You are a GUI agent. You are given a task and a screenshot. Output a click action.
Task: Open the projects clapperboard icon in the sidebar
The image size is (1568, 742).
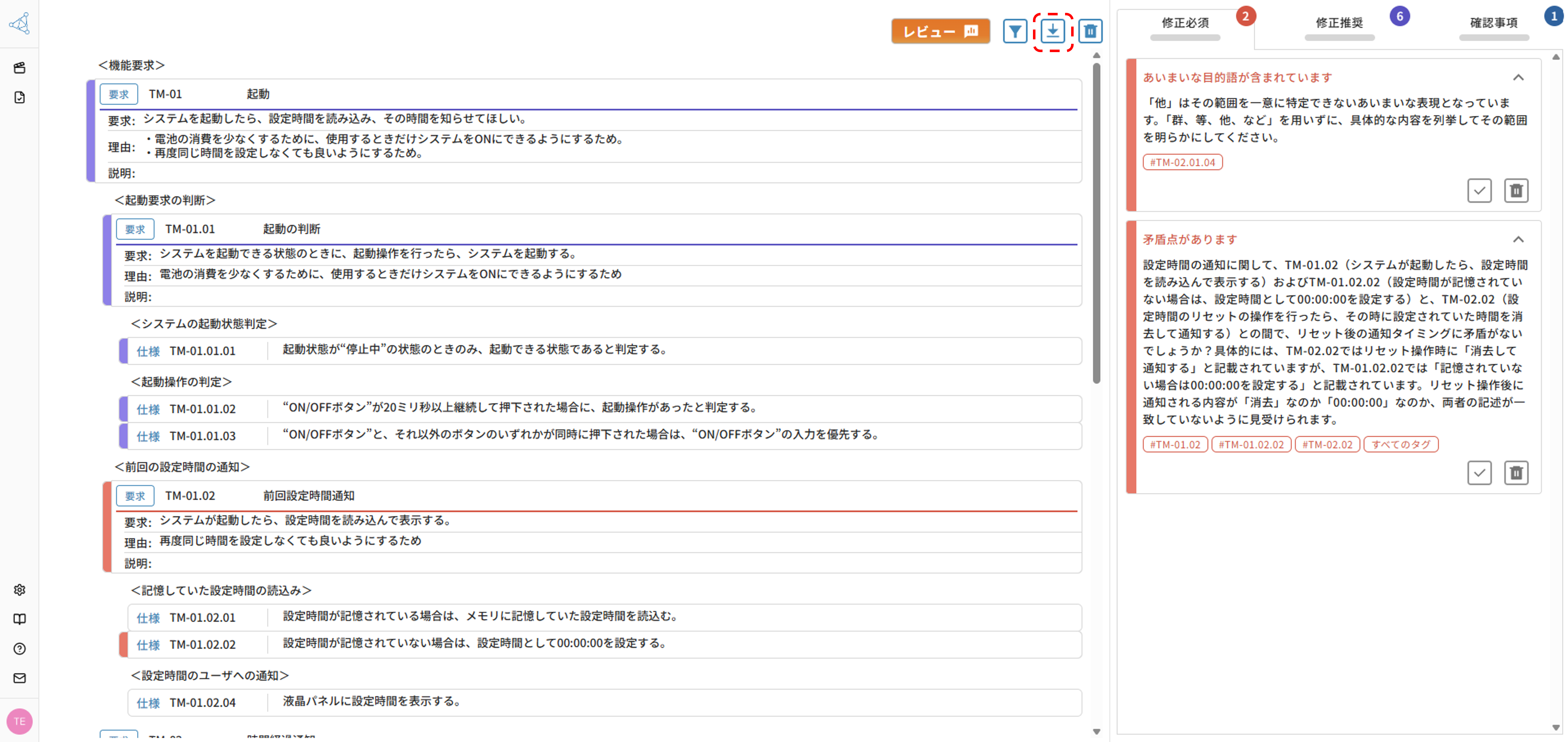coord(19,67)
